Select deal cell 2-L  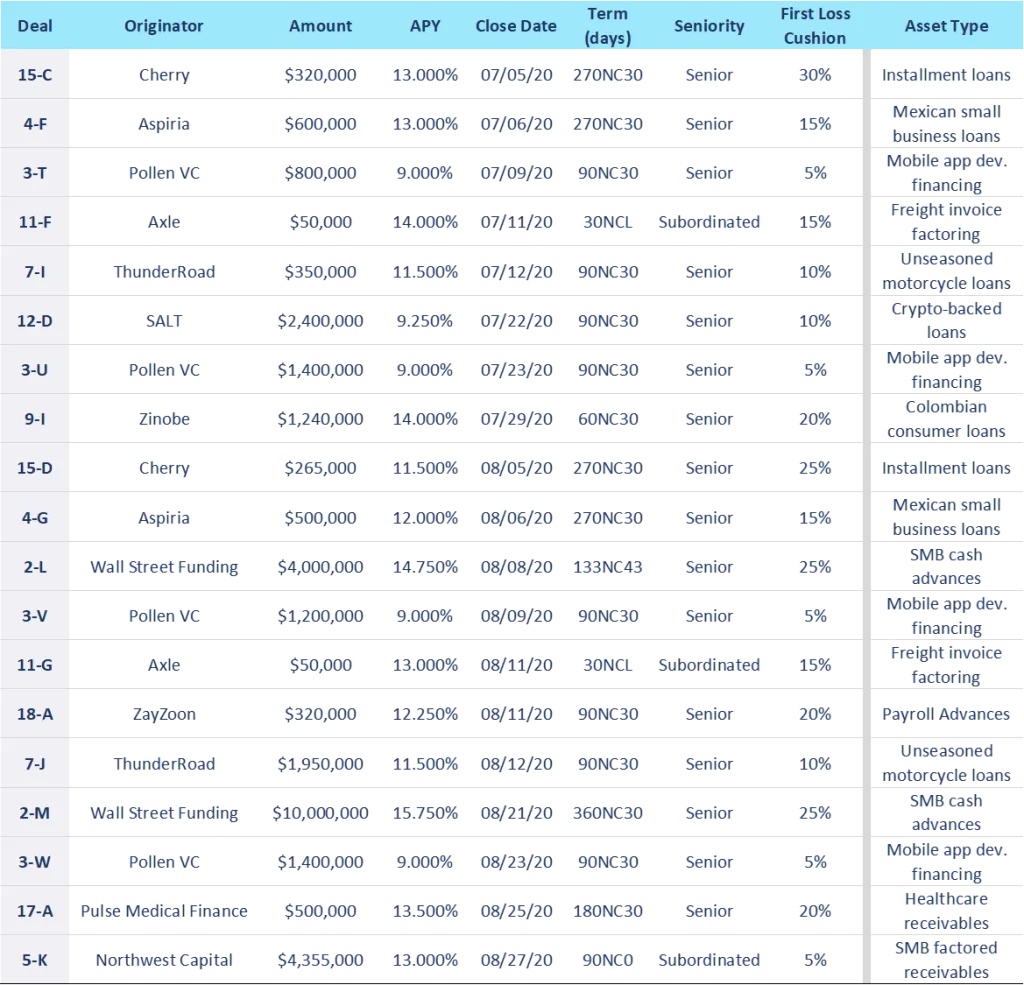tap(35, 566)
